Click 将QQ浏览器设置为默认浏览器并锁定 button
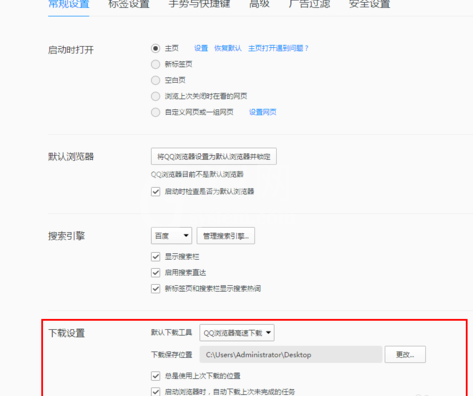This screenshot has height=396, width=473. (x=214, y=156)
